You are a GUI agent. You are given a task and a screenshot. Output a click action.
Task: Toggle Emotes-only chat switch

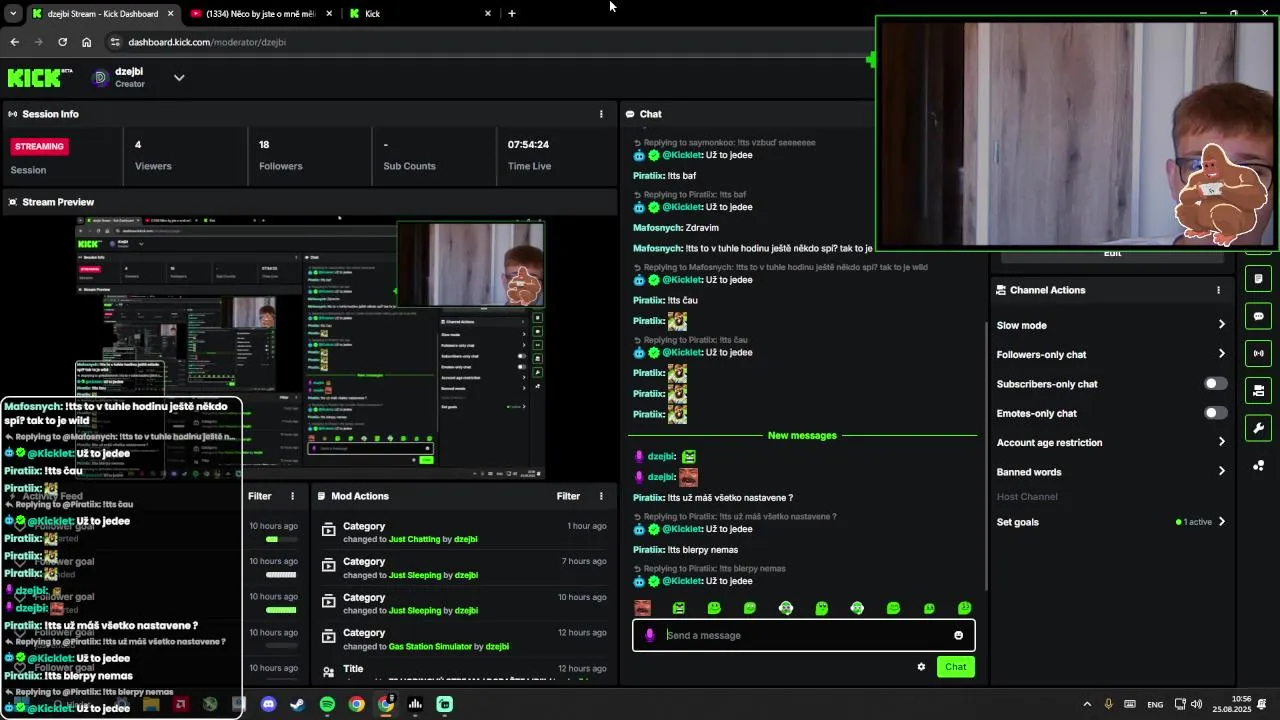tap(1215, 413)
